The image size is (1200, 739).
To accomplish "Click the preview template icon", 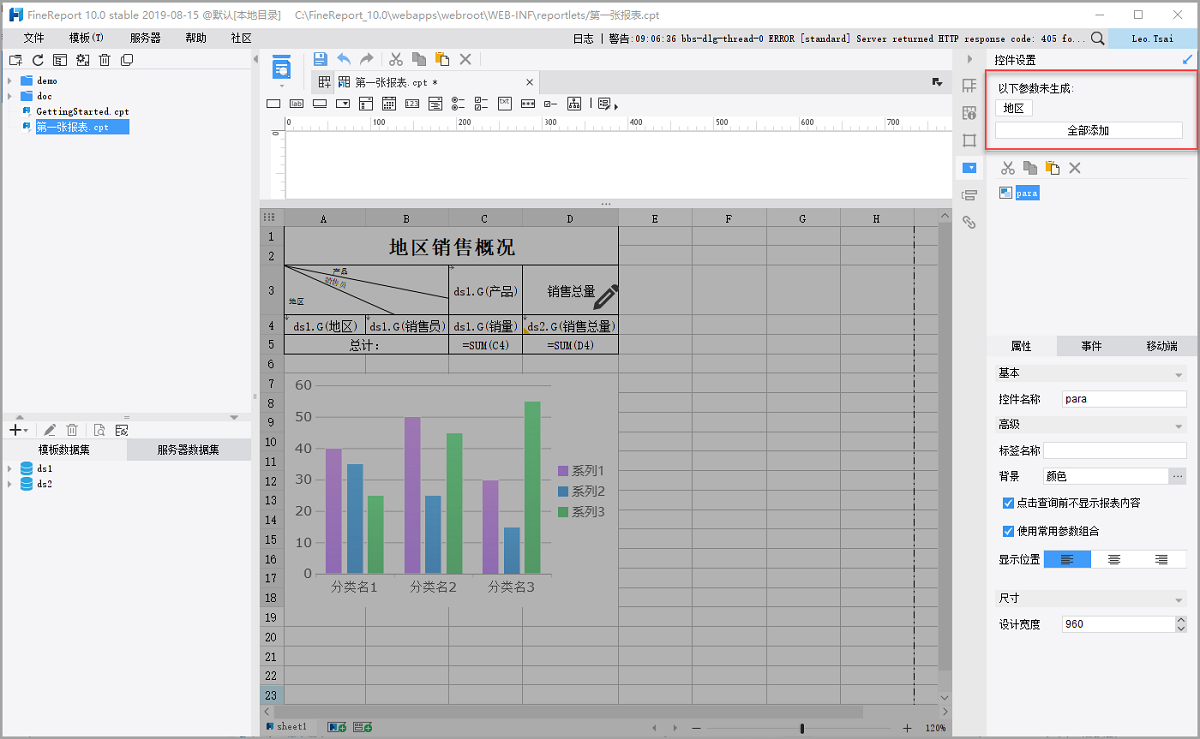I will [x=282, y=67].
